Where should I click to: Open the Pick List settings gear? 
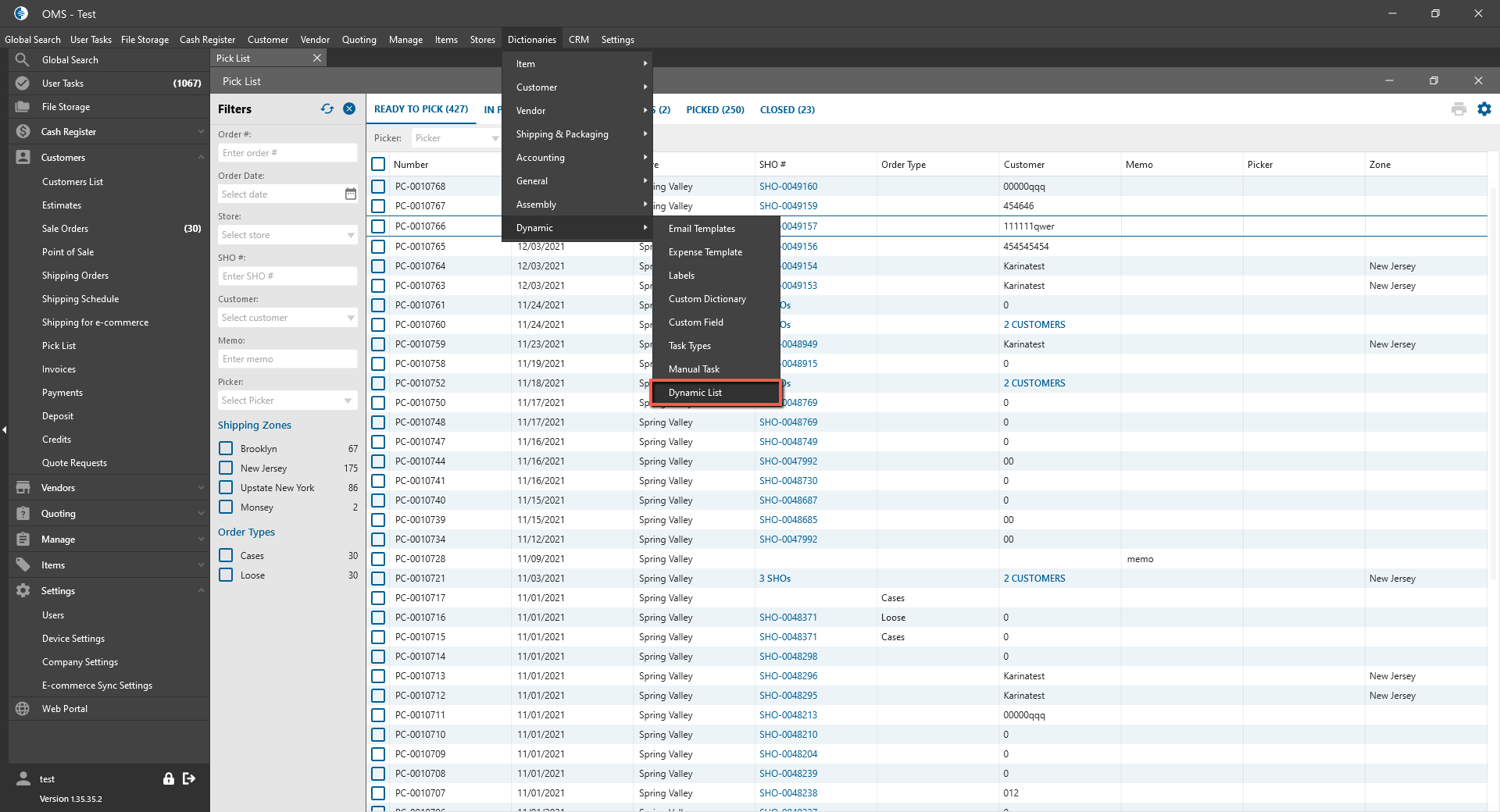1484,109
